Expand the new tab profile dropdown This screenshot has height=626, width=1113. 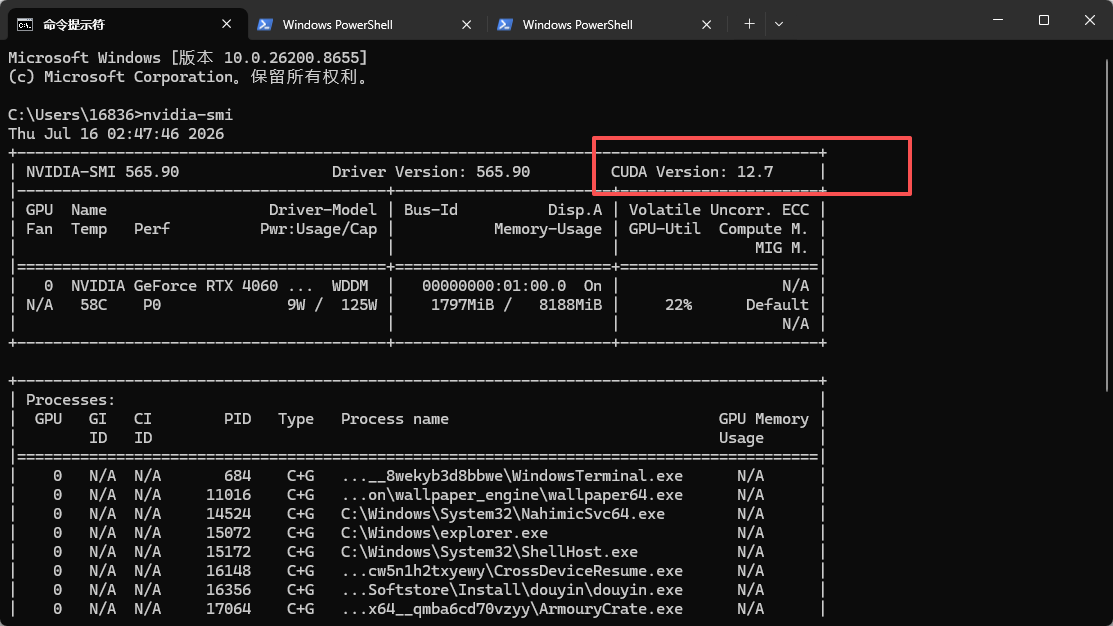coord(779,24)
